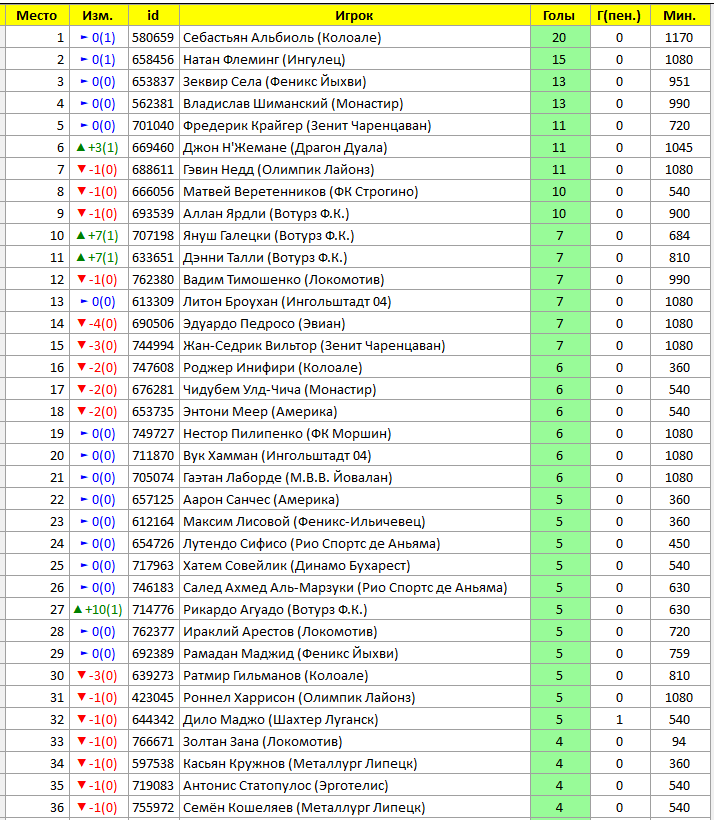Select player Антонис Статопулос (Эрготелис)

click(286, 785)
